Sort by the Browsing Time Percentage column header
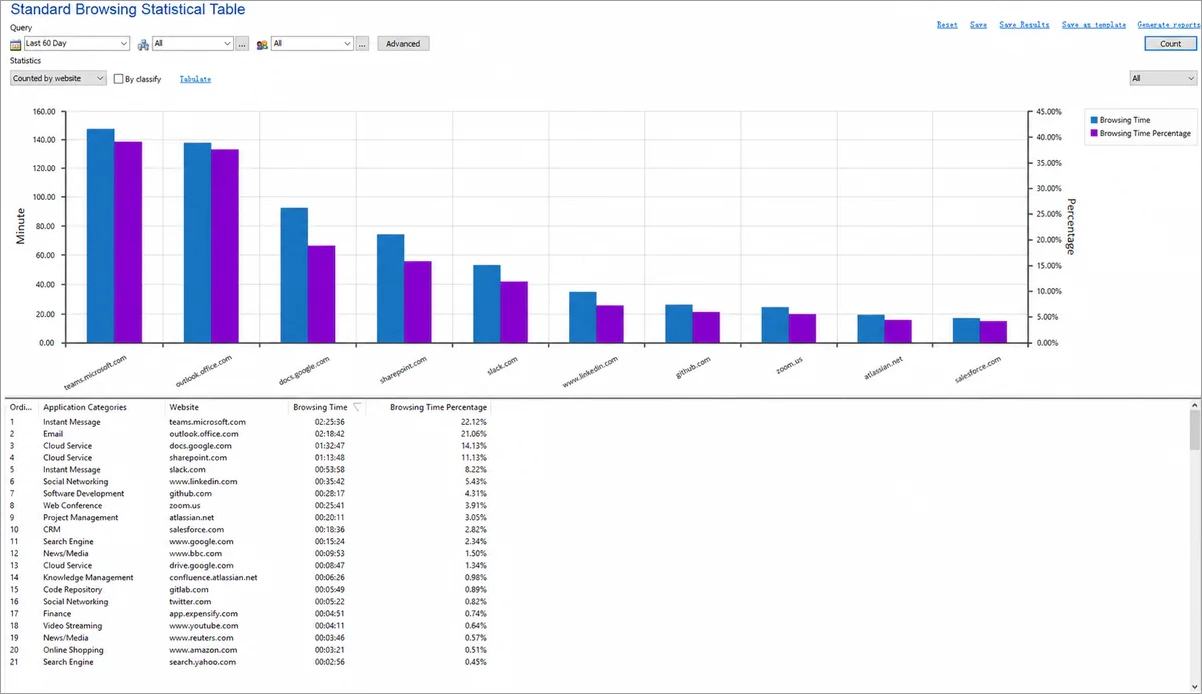 pos(438,407)
